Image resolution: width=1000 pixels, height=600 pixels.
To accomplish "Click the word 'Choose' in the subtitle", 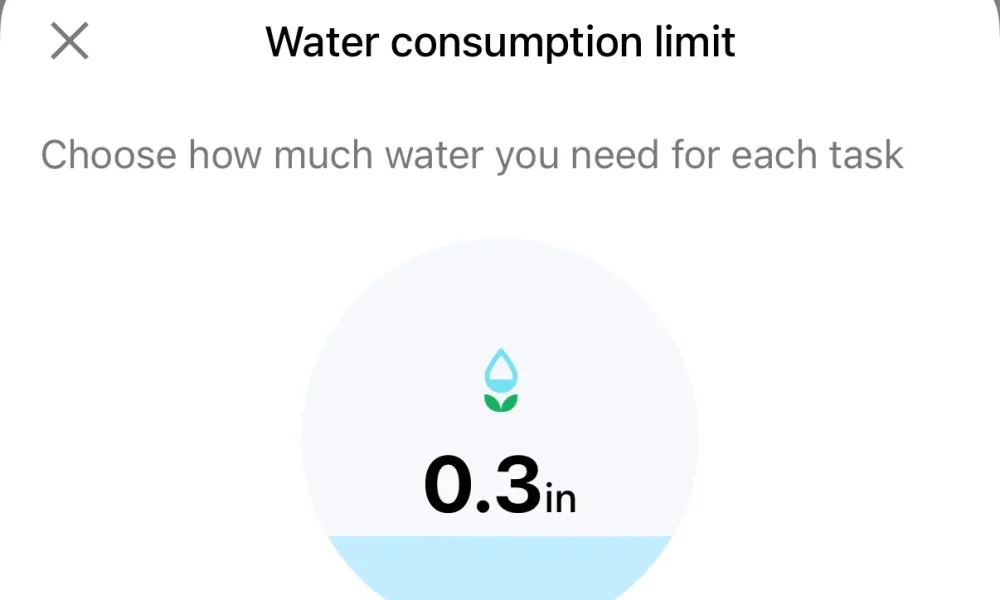I will [109, 156].
